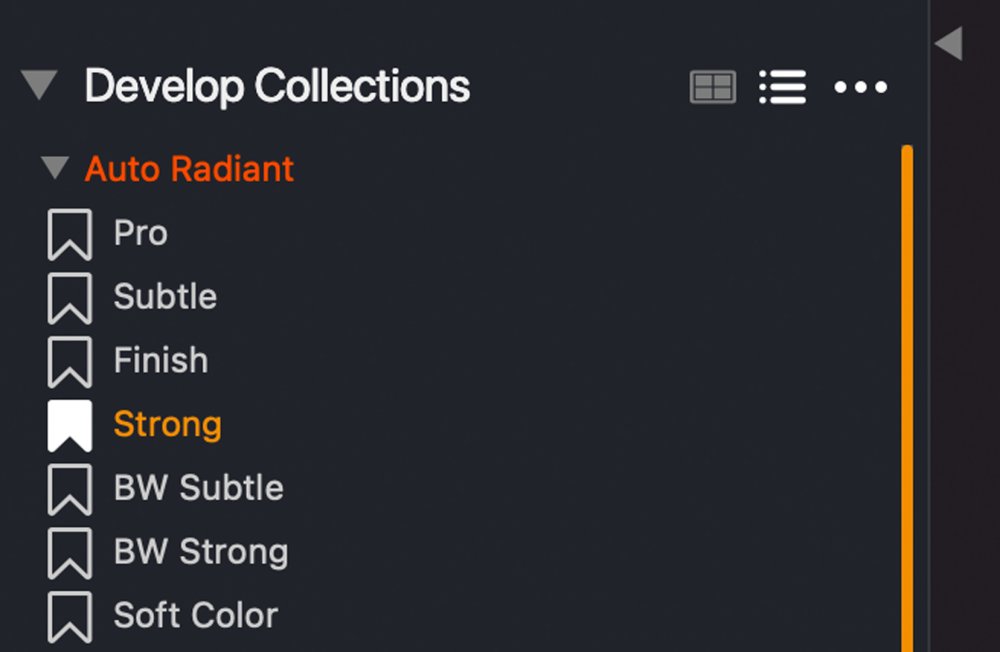Screen dimensions: 1000x652
Task: Click the Auto Radiant collection name
Action: pos(189,168)
